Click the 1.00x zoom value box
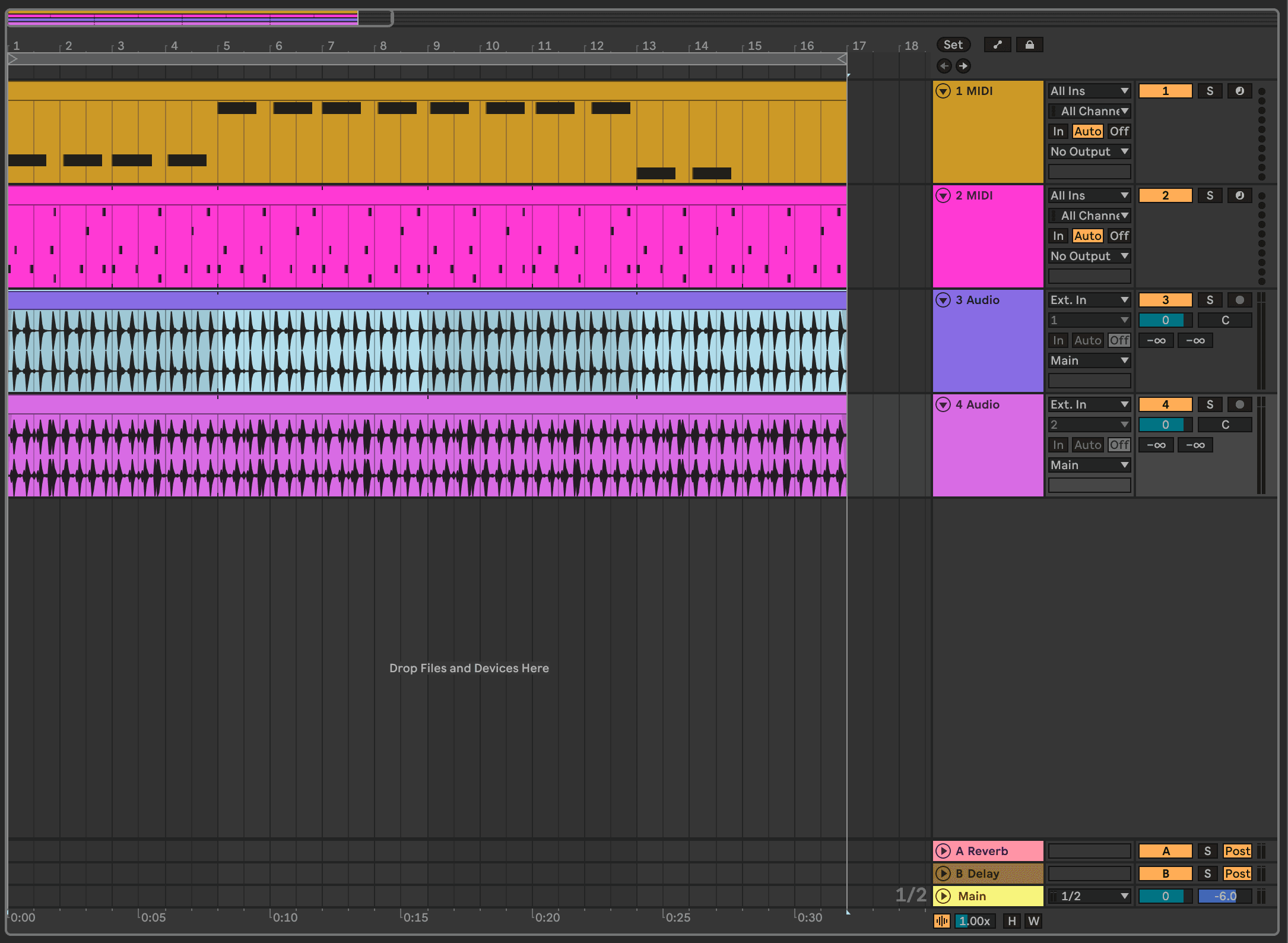 [975, 921]
